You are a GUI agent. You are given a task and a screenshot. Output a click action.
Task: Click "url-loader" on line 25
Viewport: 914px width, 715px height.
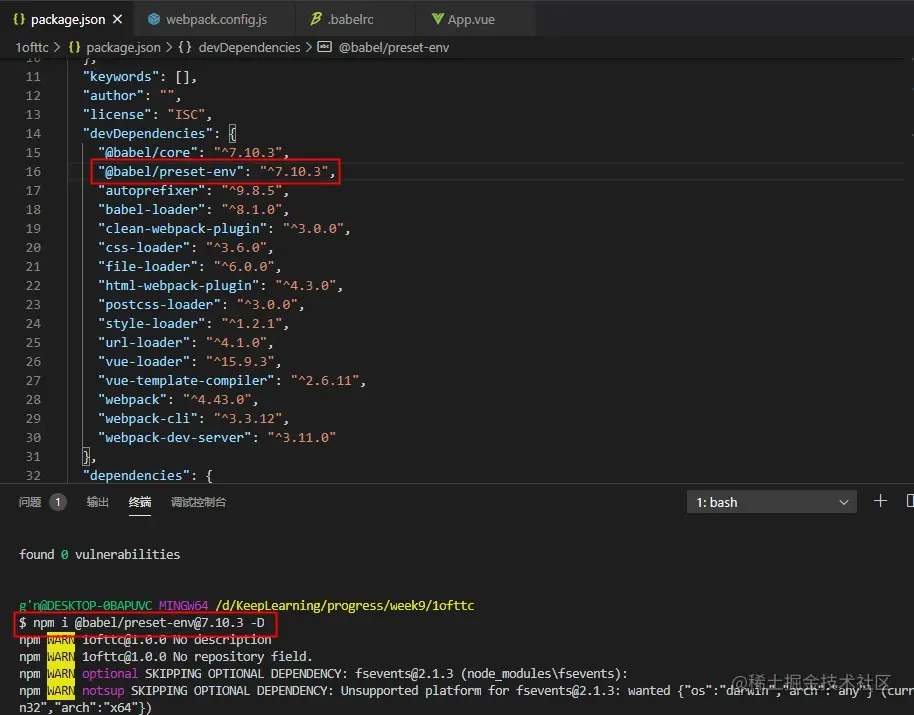144,343
